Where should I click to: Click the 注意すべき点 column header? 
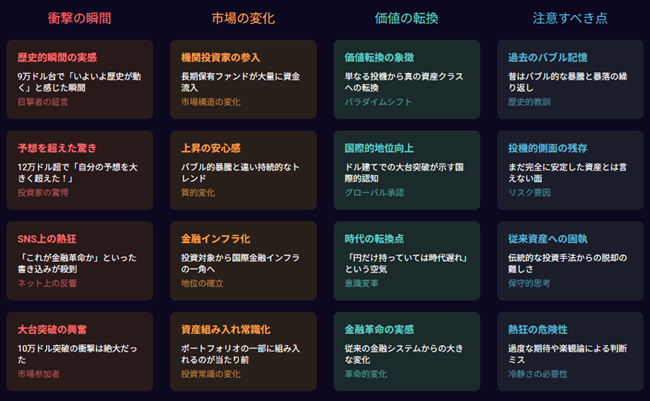tap(570, 18)
